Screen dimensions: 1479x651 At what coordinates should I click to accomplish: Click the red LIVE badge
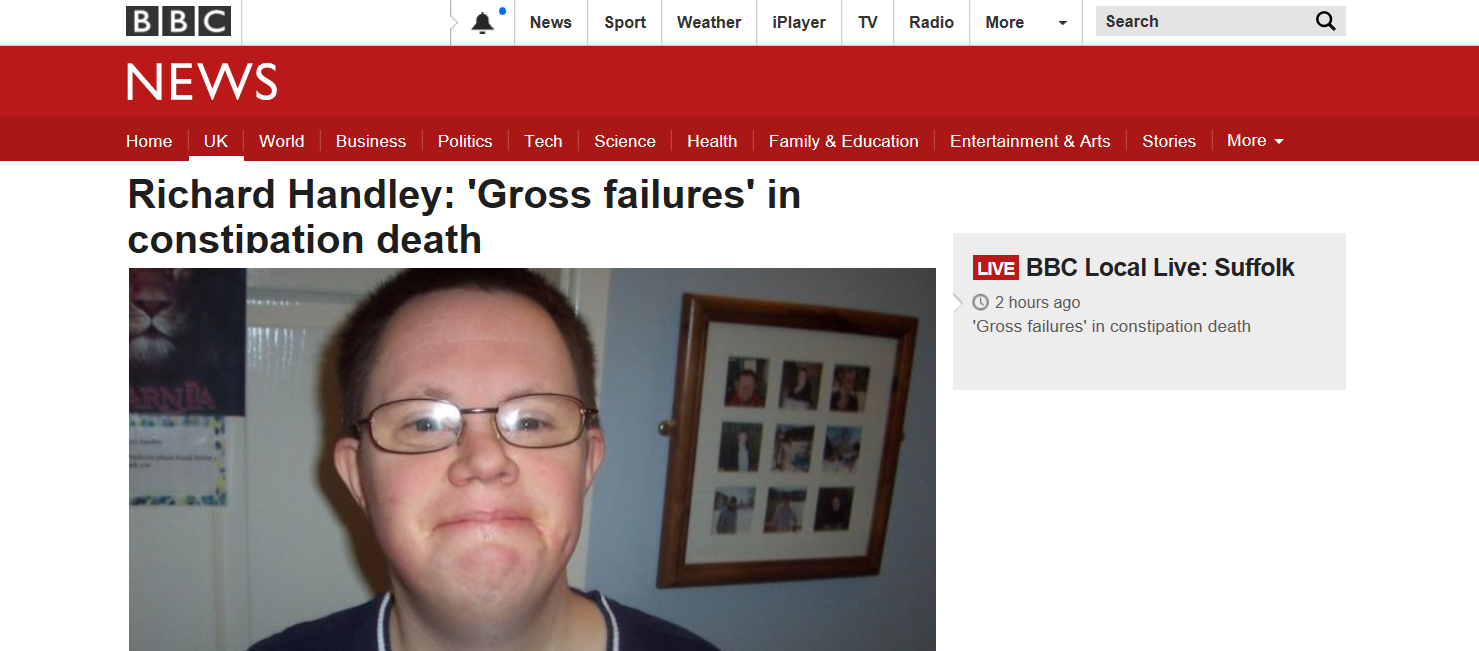[995, 268]
